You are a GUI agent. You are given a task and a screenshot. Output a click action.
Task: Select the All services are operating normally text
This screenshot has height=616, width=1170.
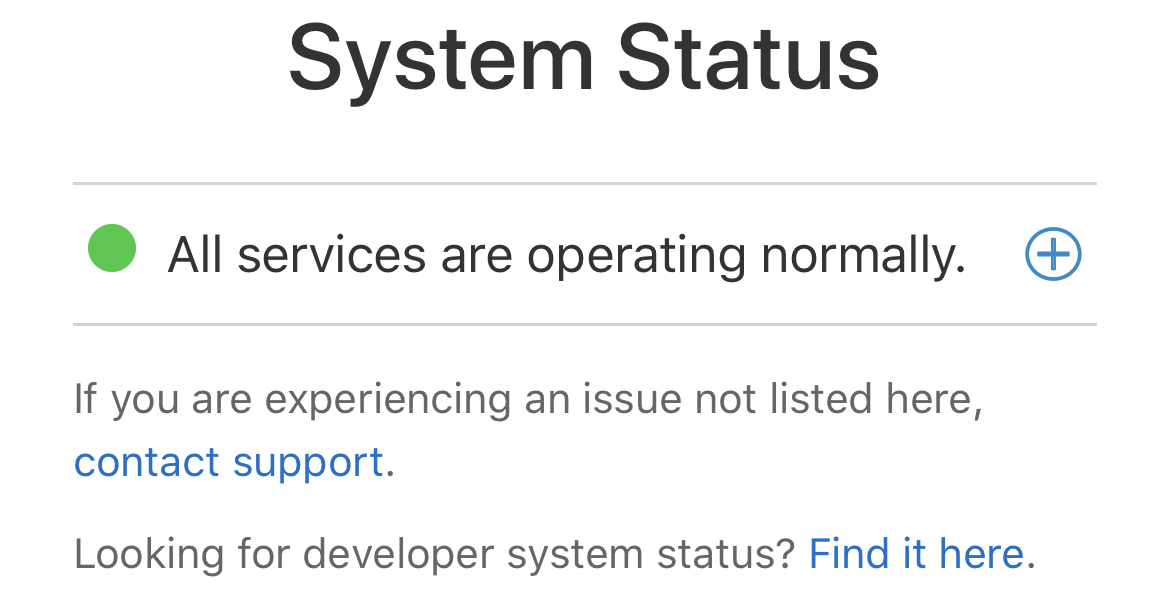[566, 256]
